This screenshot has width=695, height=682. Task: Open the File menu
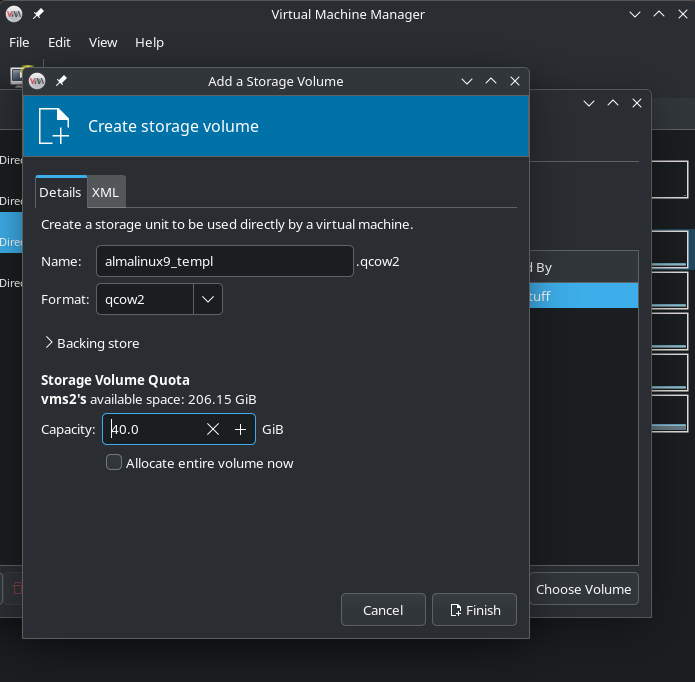click(x=19, y=43)
